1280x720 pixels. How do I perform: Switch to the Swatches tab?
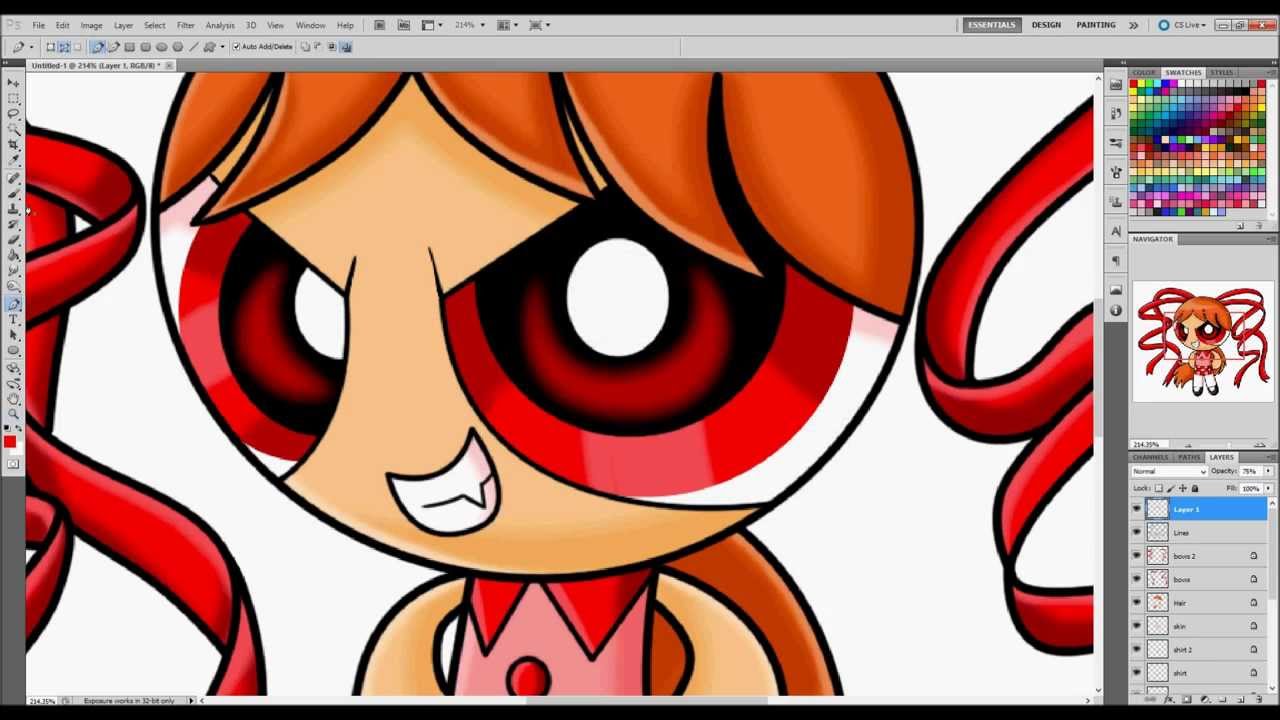[x=1183, y=72]
